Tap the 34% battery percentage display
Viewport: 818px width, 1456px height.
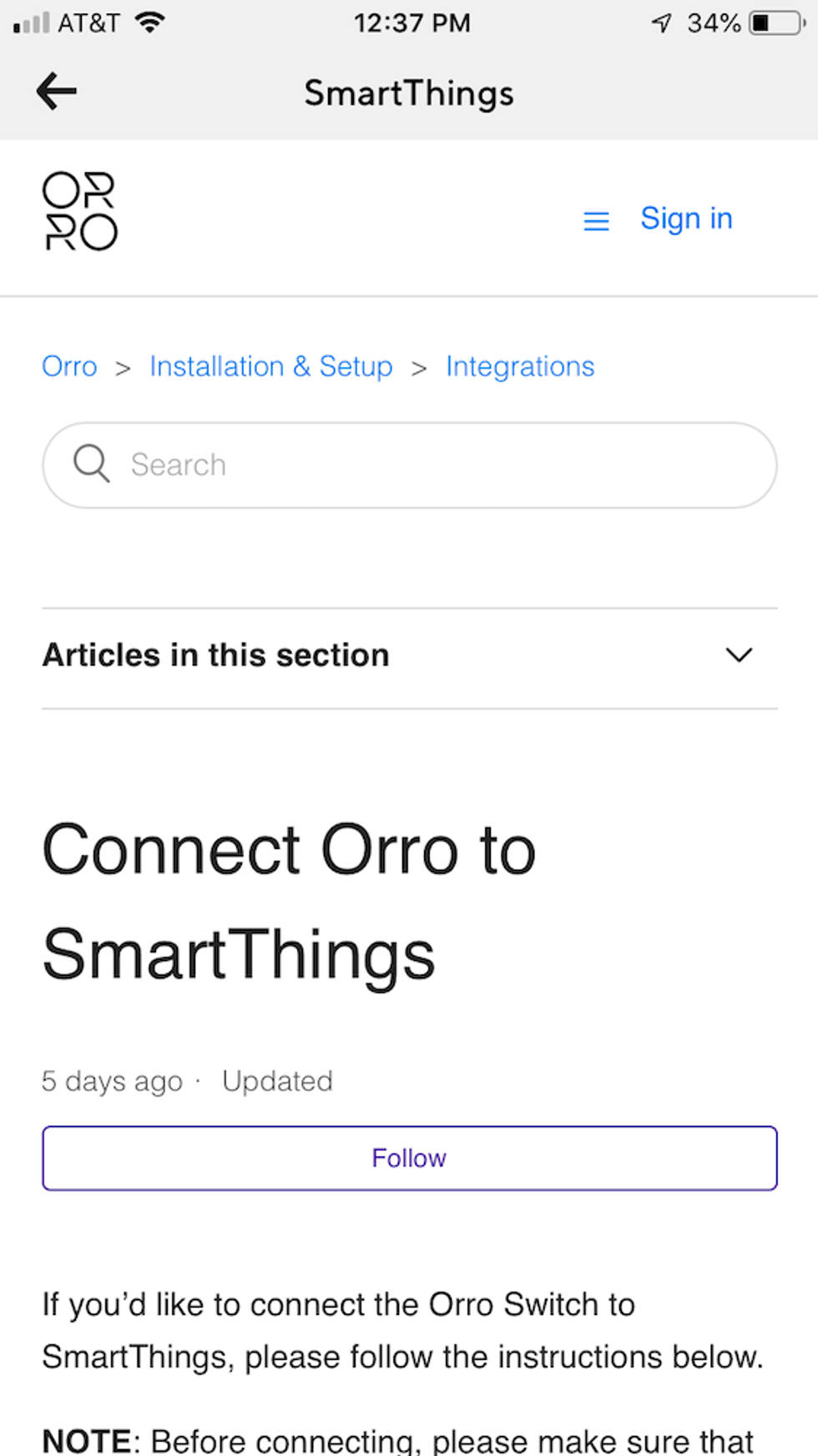714,23
